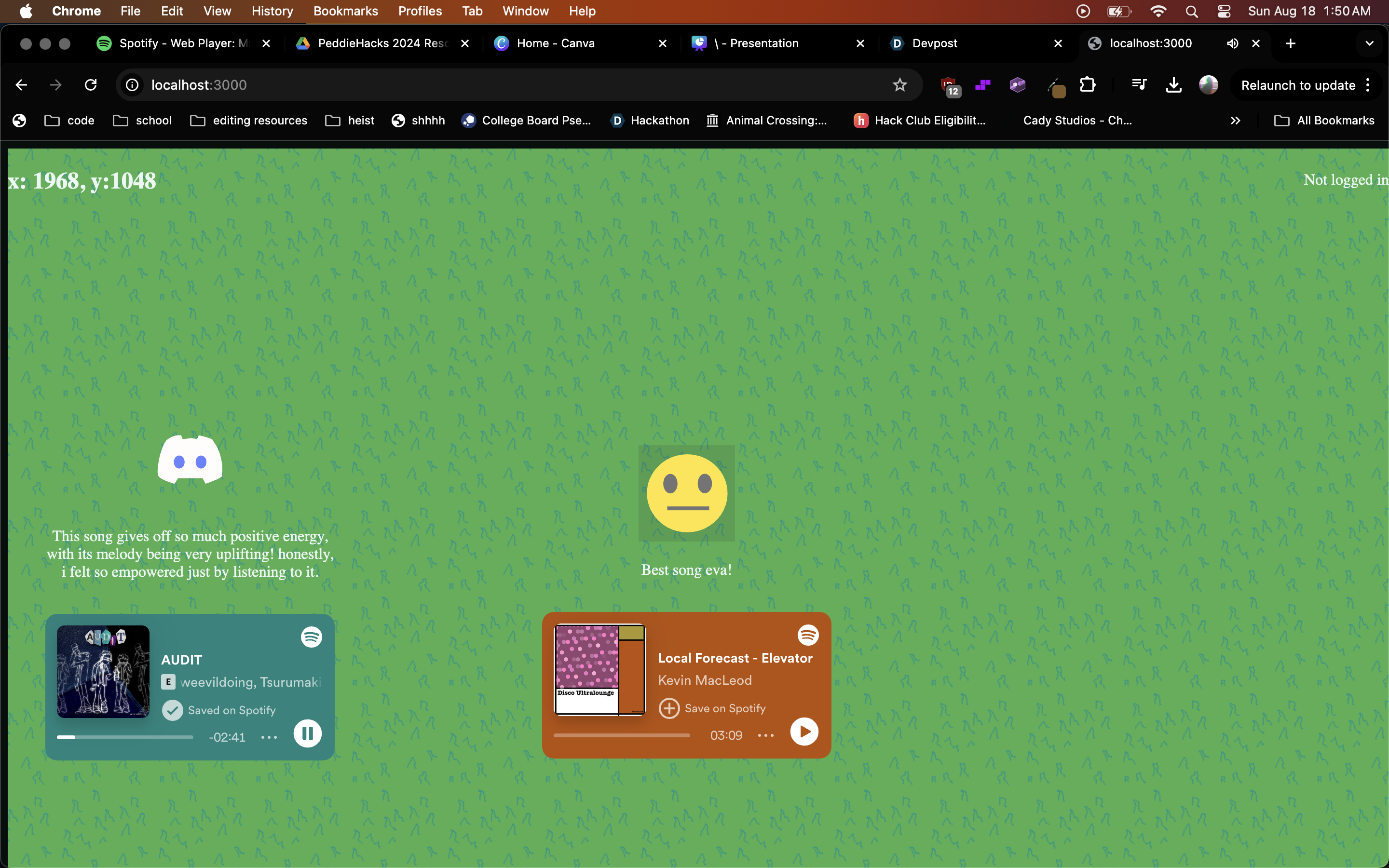This screenshot has width=1389, height=868.
Task: Click the neutral face emoji avatar
Action: tap(686, 493)
